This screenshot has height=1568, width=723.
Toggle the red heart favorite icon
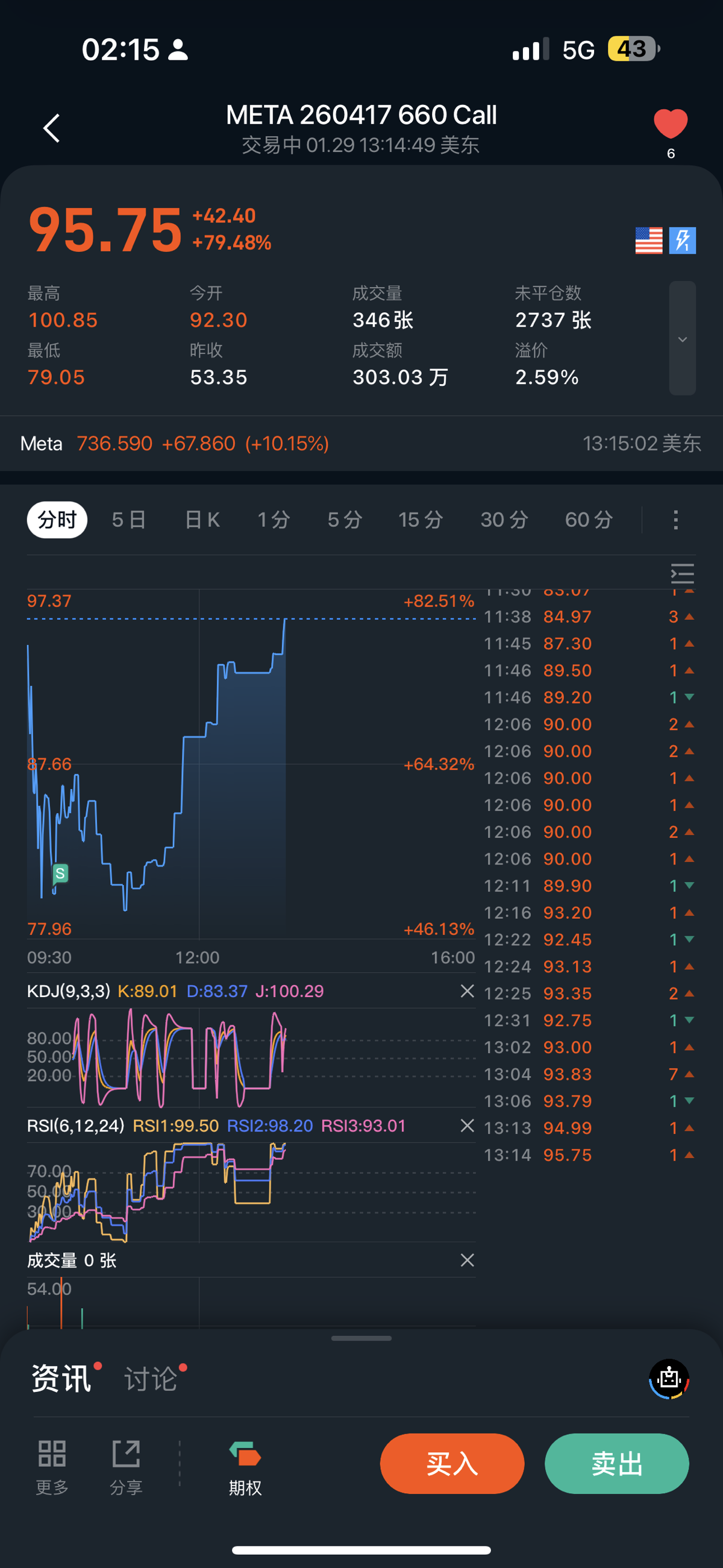pyautogui.click(x=670, y=124)
